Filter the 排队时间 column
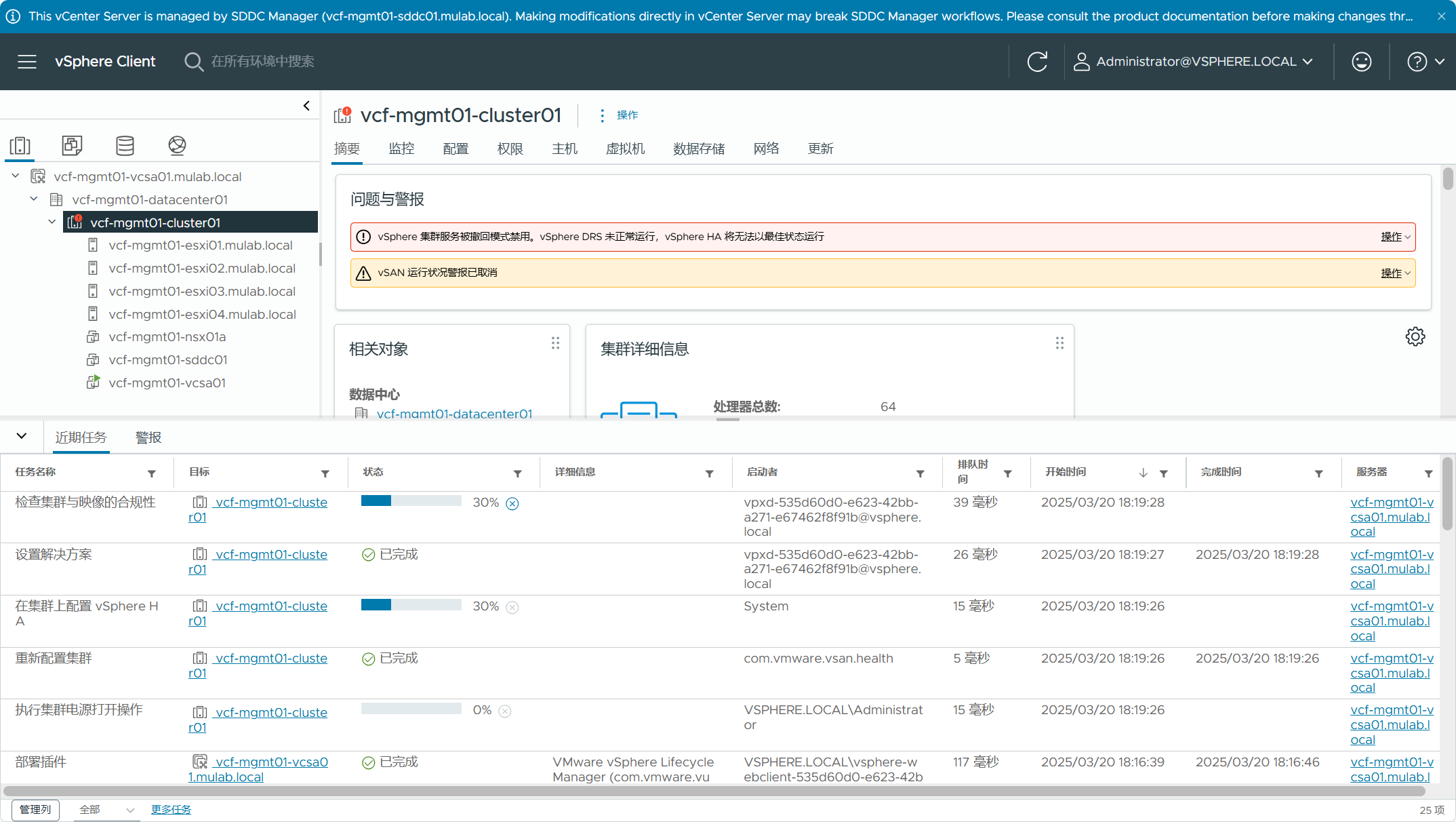 1008,473
